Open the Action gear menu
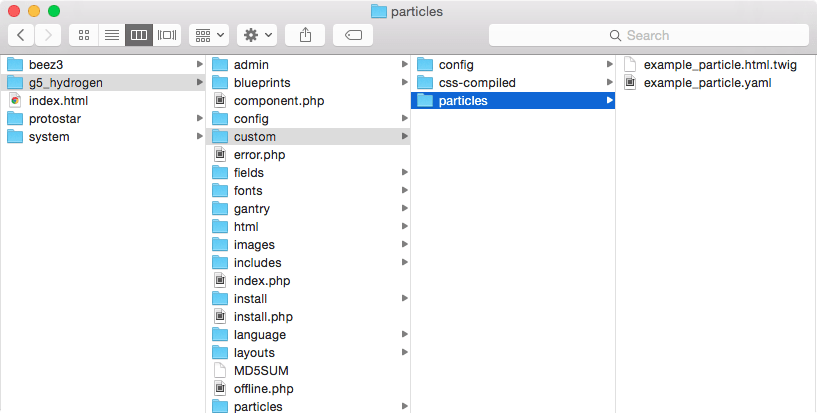Screen dimensions: 817x413 pyautogui.click(x=257, y=35)
